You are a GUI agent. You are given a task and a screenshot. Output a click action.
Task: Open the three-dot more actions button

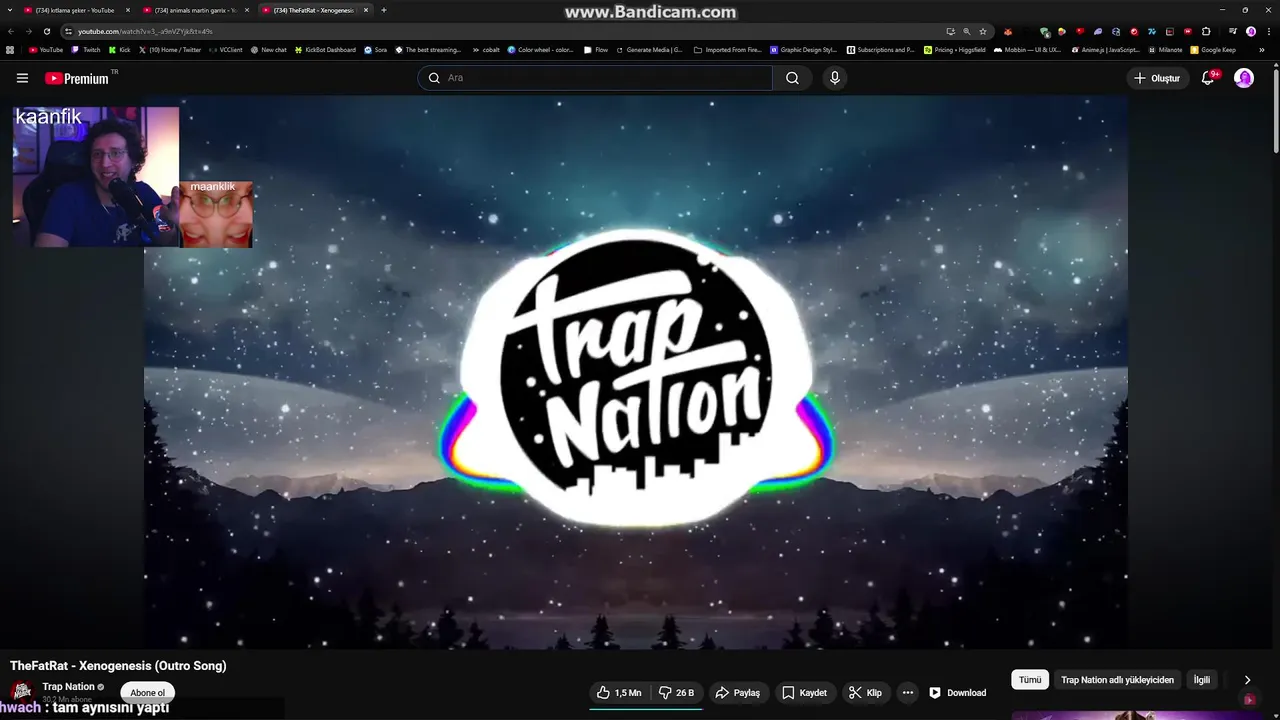[x=907, y=692]
